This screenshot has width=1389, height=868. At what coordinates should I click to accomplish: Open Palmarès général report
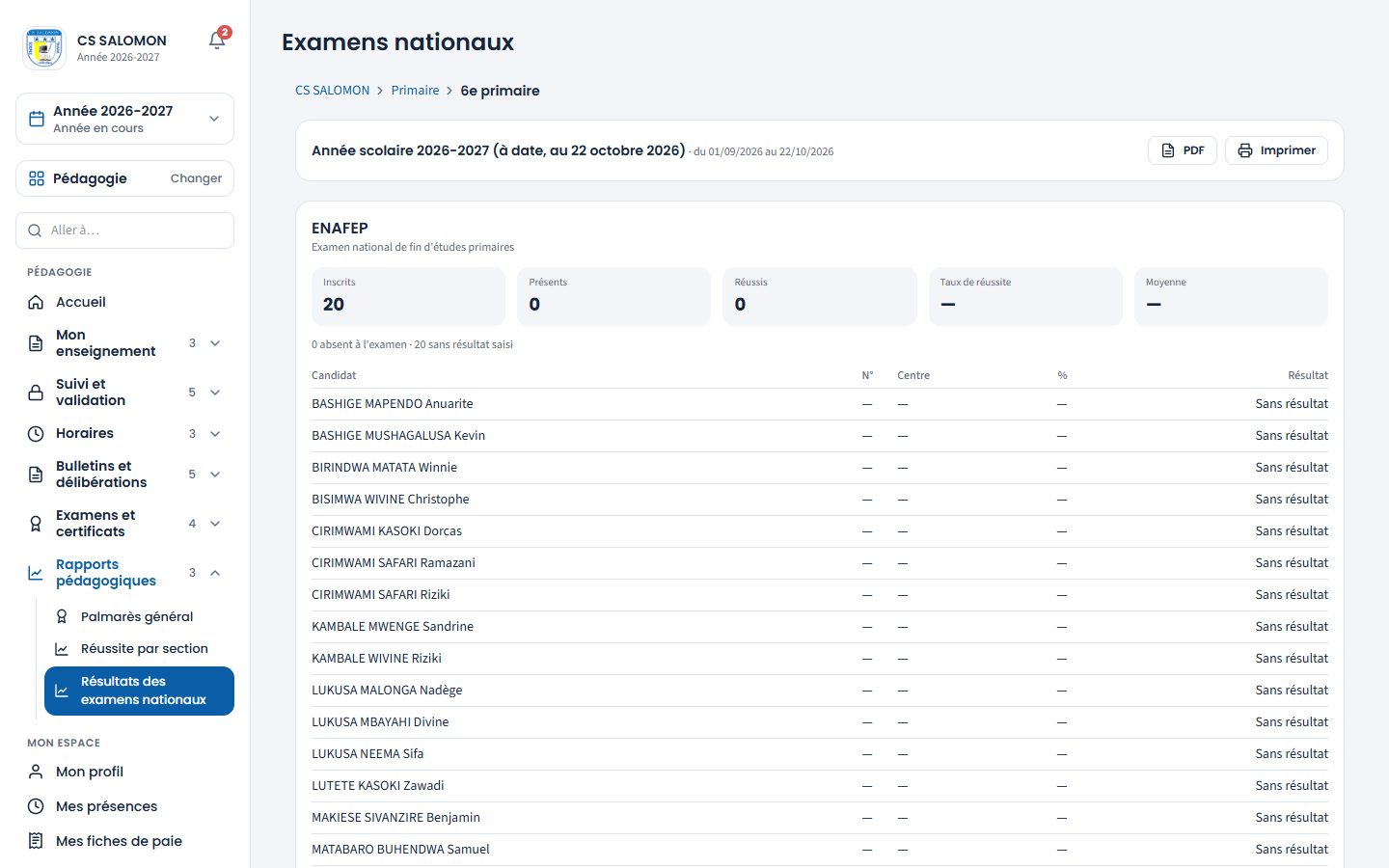139,616
